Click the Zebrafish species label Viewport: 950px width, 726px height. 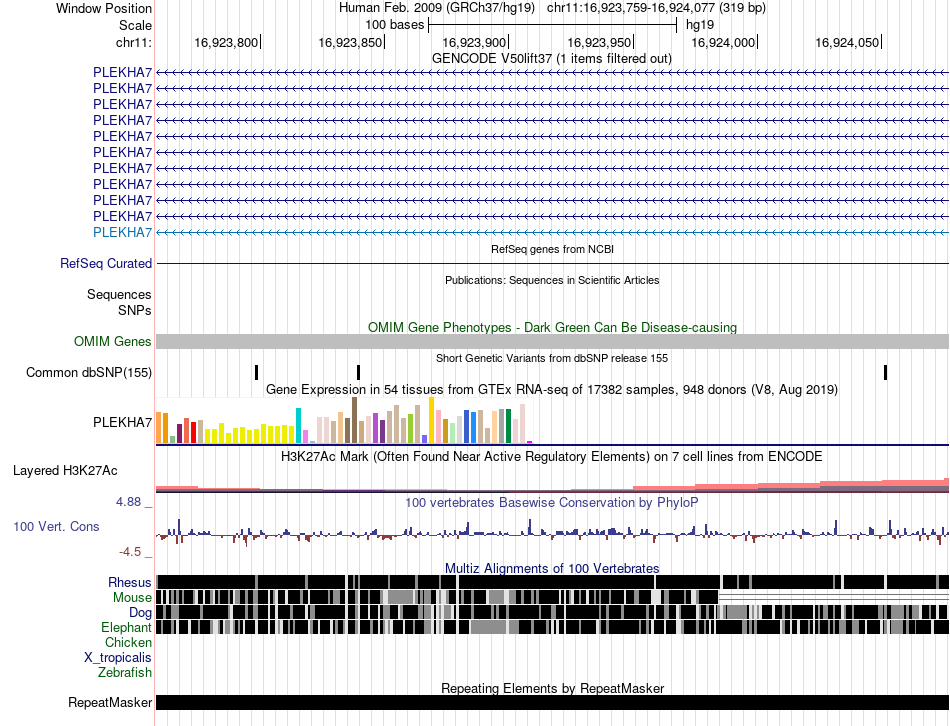(x=125, y=672)
